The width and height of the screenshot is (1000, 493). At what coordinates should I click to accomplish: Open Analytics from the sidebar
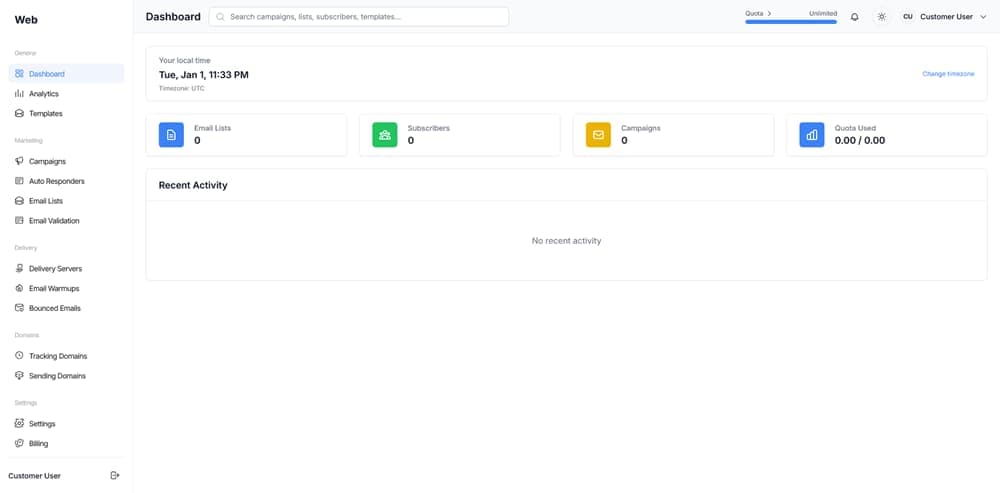(x=44, y=94)
